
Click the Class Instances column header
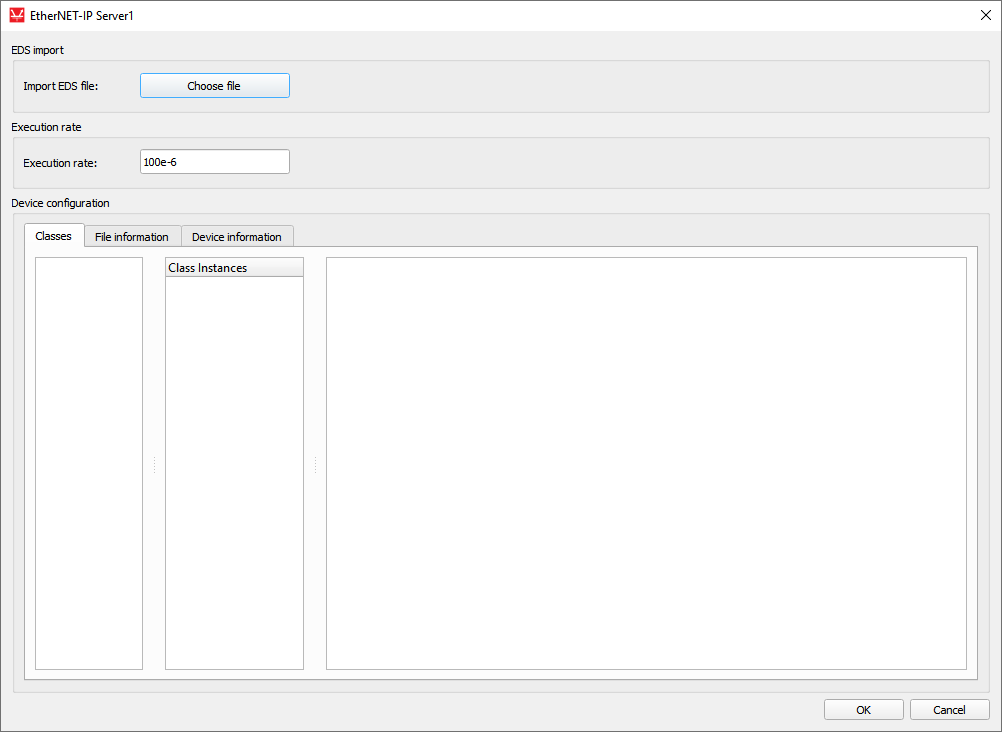234,268
